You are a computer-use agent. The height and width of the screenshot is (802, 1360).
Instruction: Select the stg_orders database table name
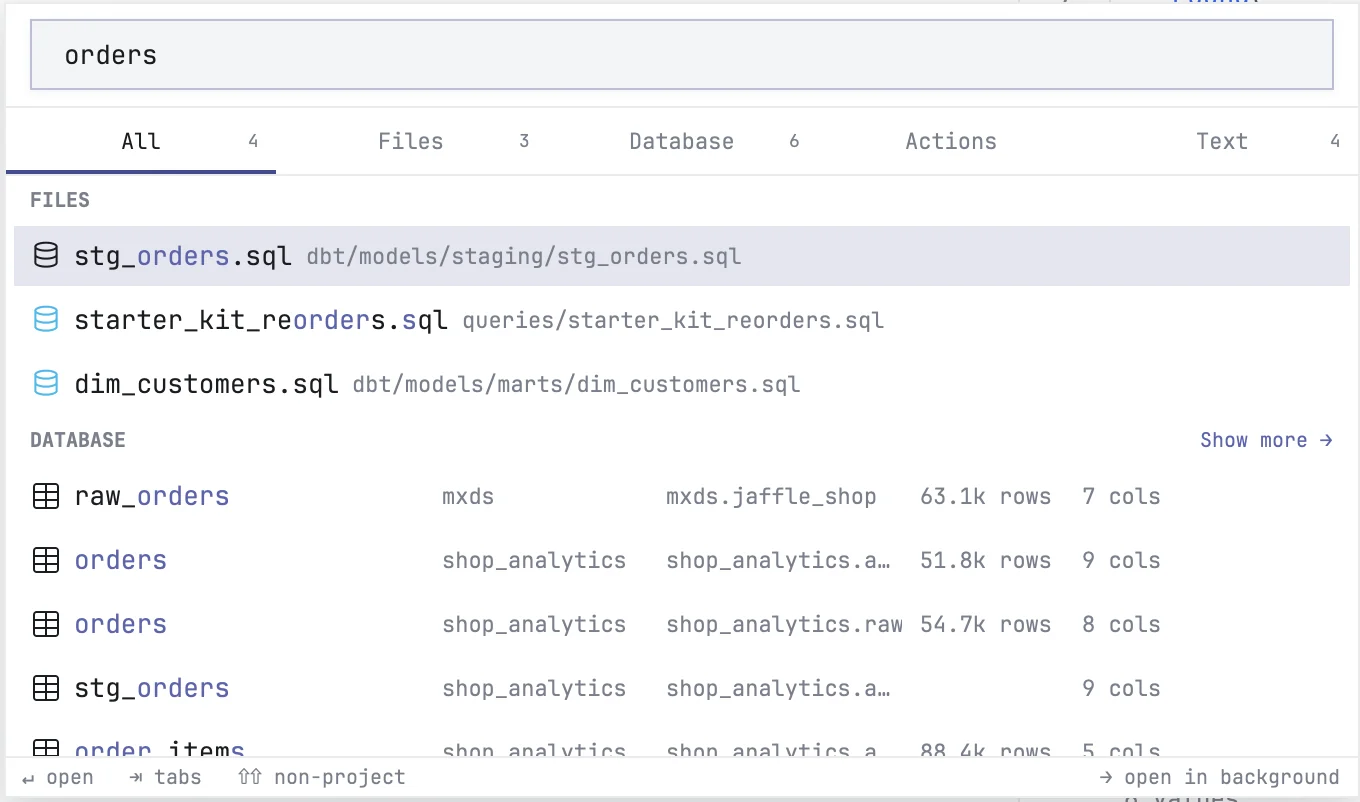coord(152,688)
